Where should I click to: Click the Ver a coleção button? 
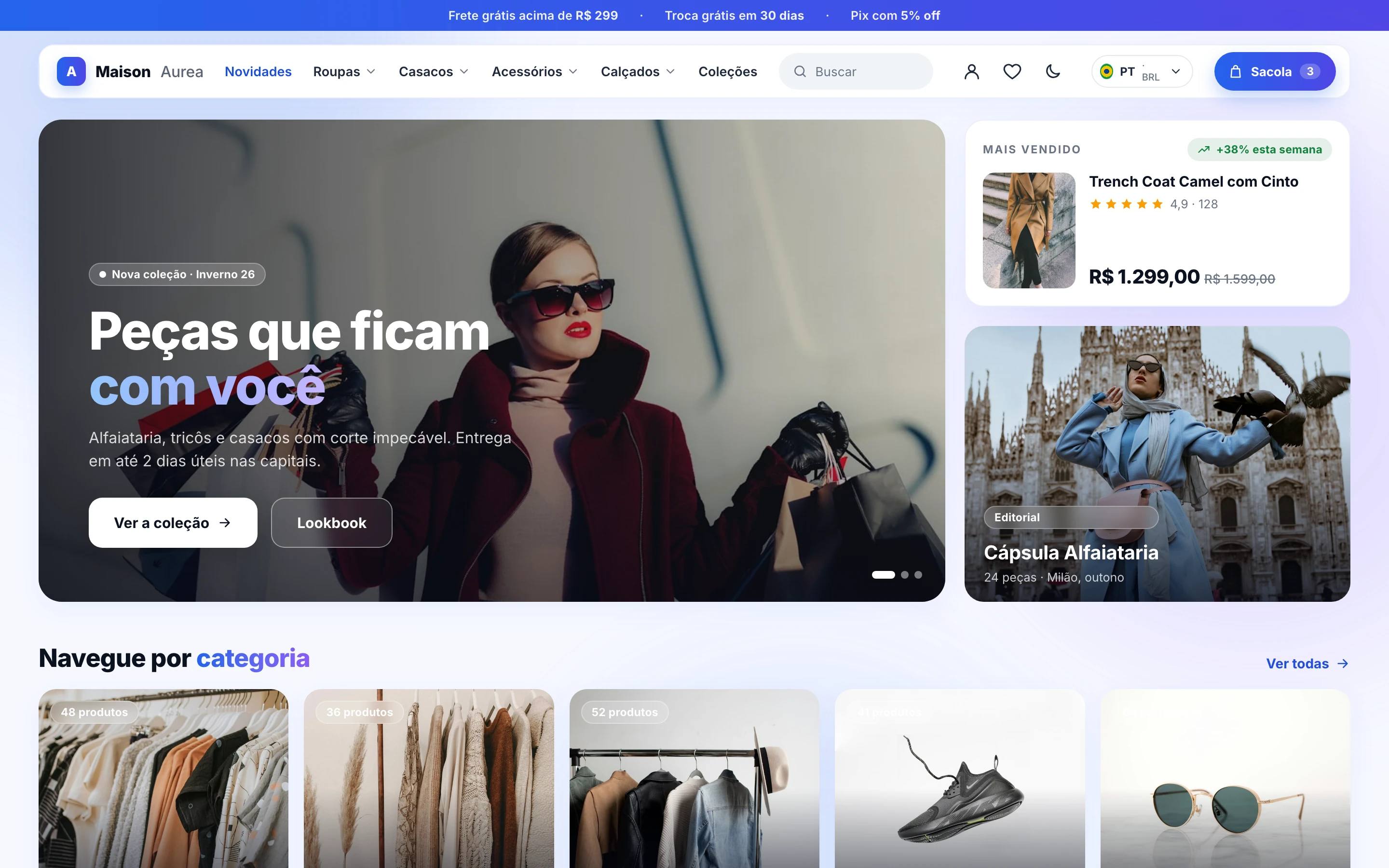173,523
